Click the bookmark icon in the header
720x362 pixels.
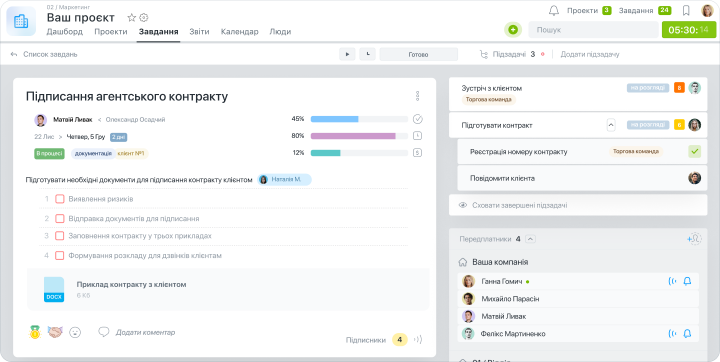pyautogui.click(x=686, y=11)
